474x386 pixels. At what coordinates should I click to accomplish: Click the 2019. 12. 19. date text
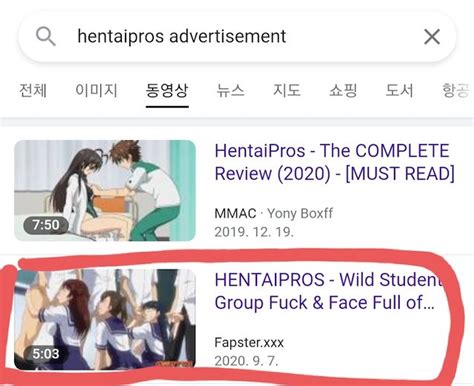pyautogui.click(x=254, y=232)
